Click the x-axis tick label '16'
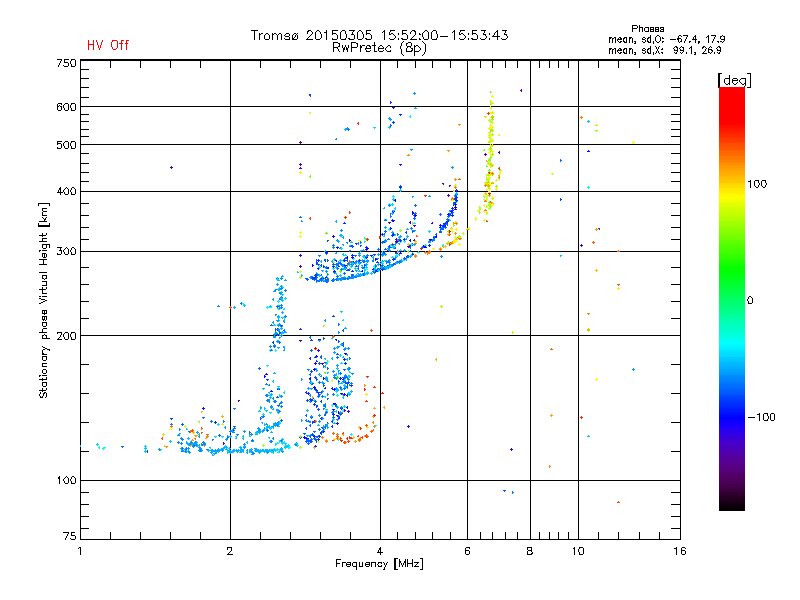This screenshot has height=600, width=800. click(680, 551)
